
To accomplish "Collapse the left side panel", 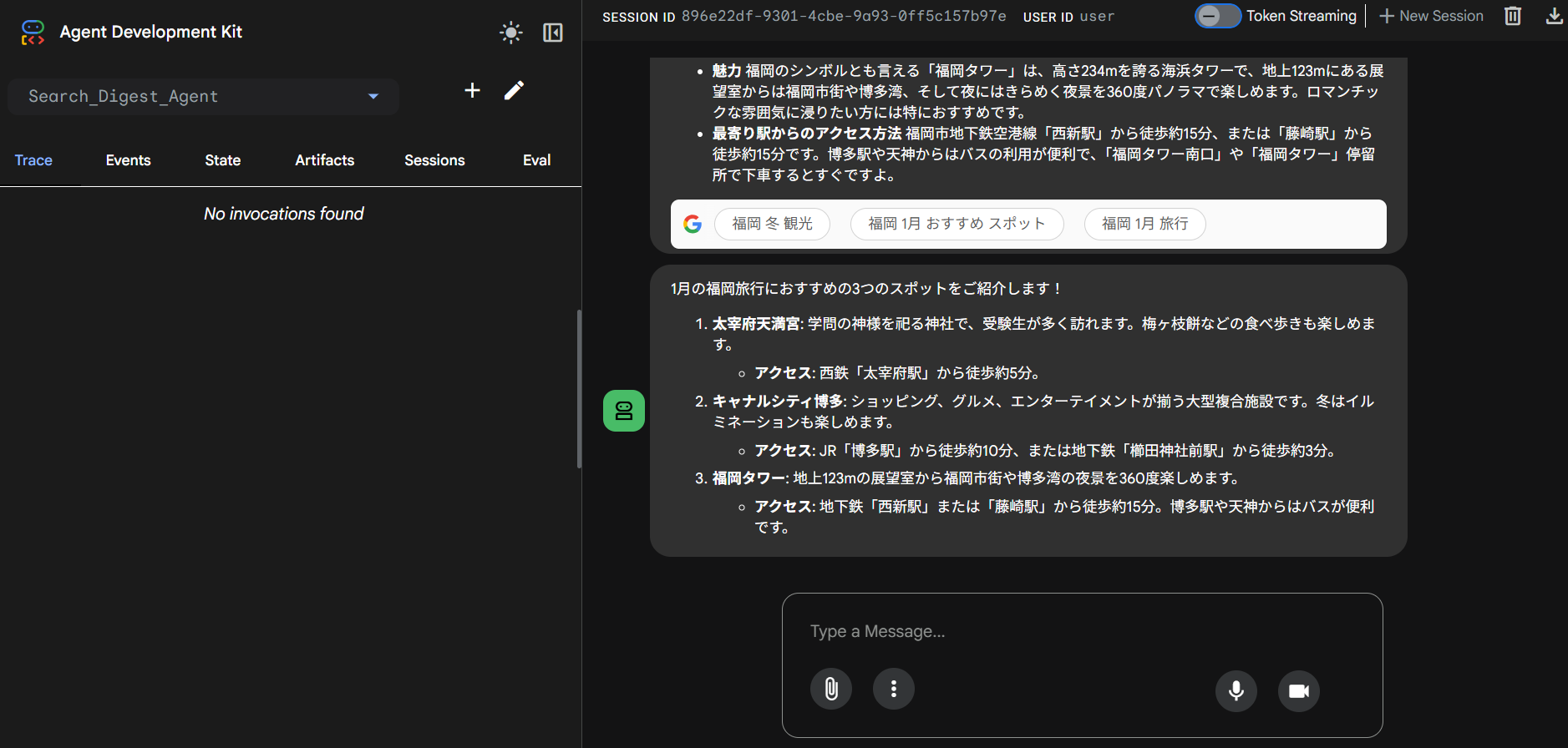I will (553, 33).
